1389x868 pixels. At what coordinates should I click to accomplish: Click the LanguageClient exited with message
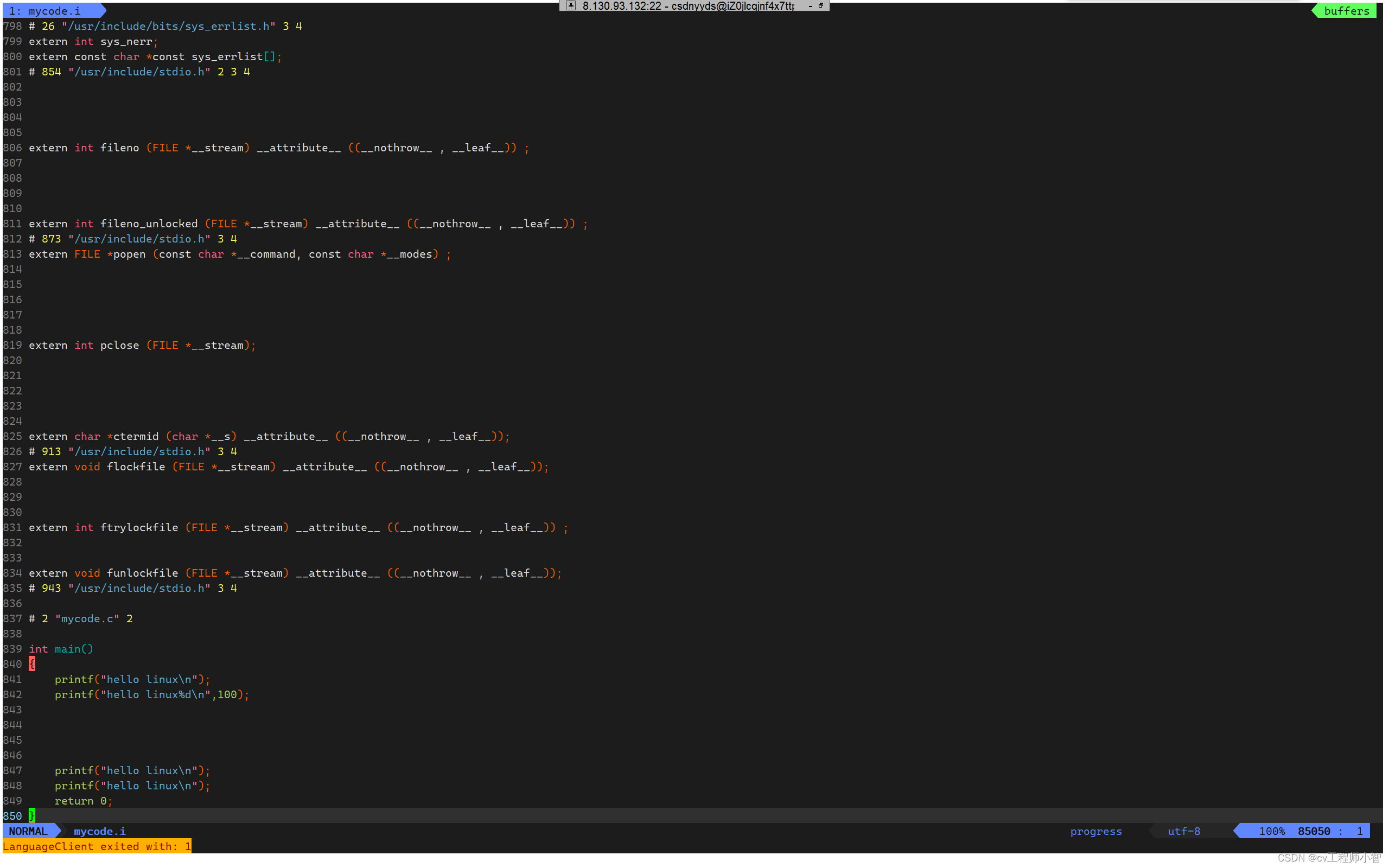tap(97, 846)
